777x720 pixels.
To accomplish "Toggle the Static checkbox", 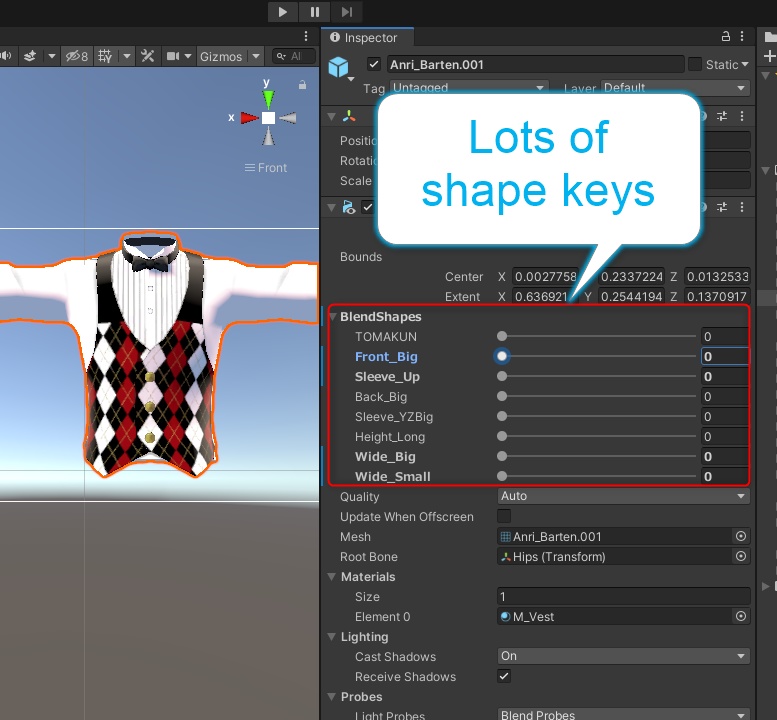I will [x=694, y=64].
